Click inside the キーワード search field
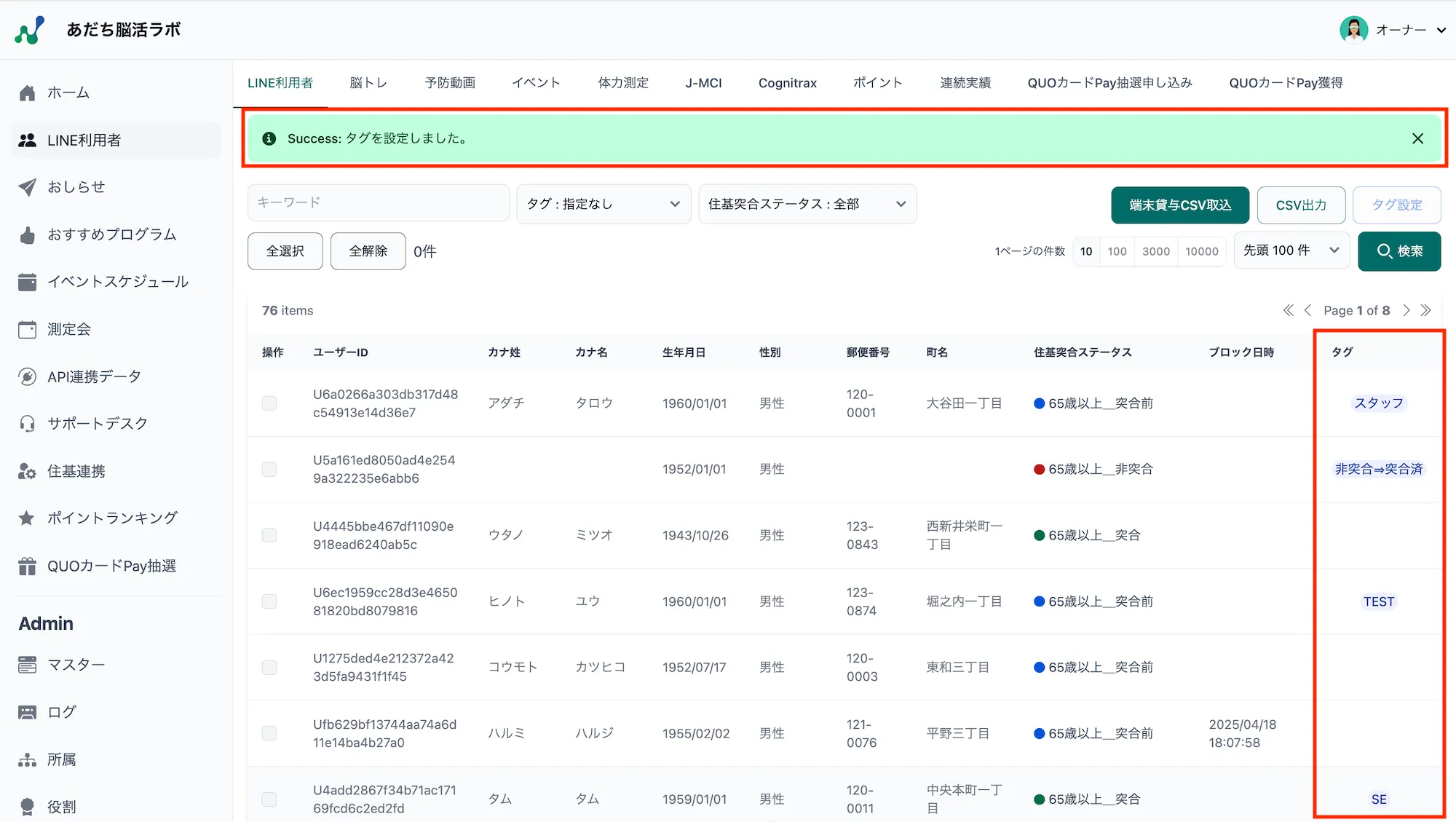Screen dimensions: 1456x822 378,202
